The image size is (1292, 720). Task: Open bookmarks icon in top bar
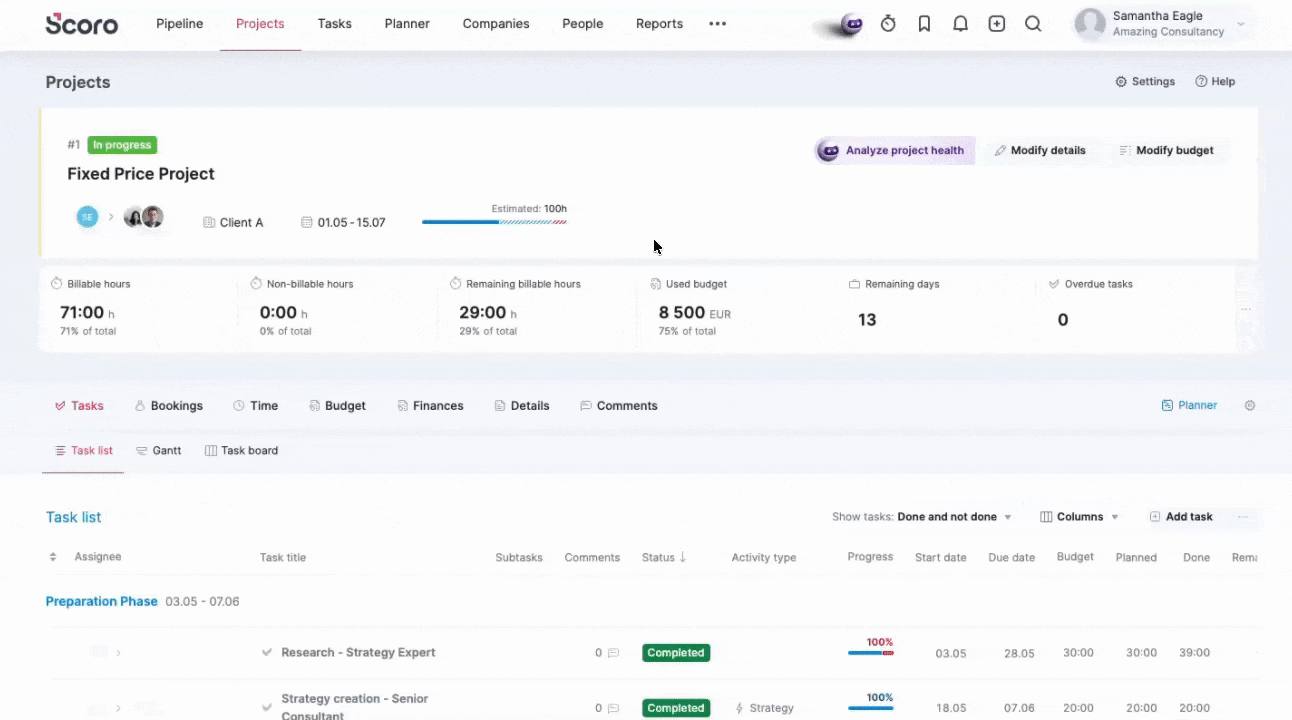(924, 24)
